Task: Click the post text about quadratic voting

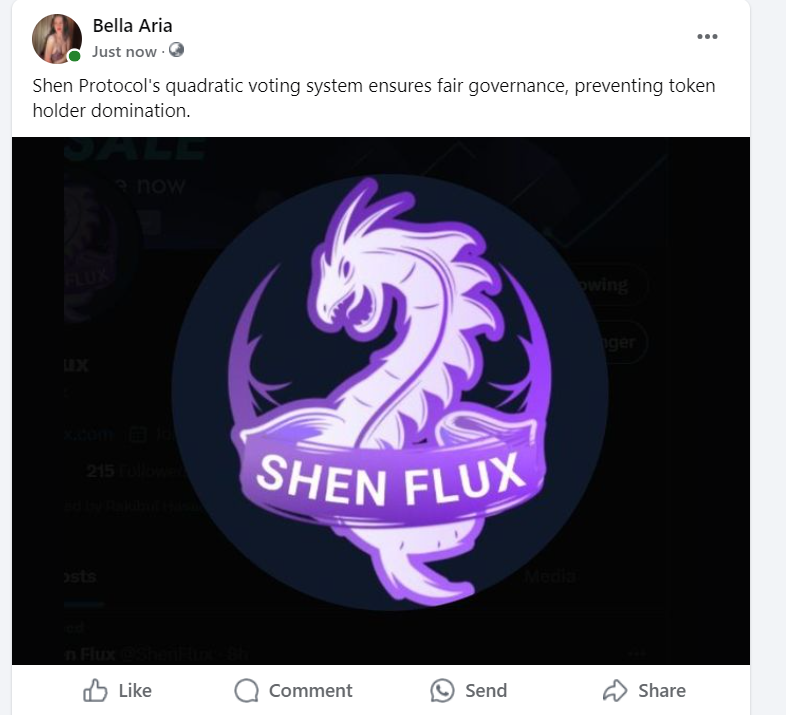Action: [x=373, y=98]
